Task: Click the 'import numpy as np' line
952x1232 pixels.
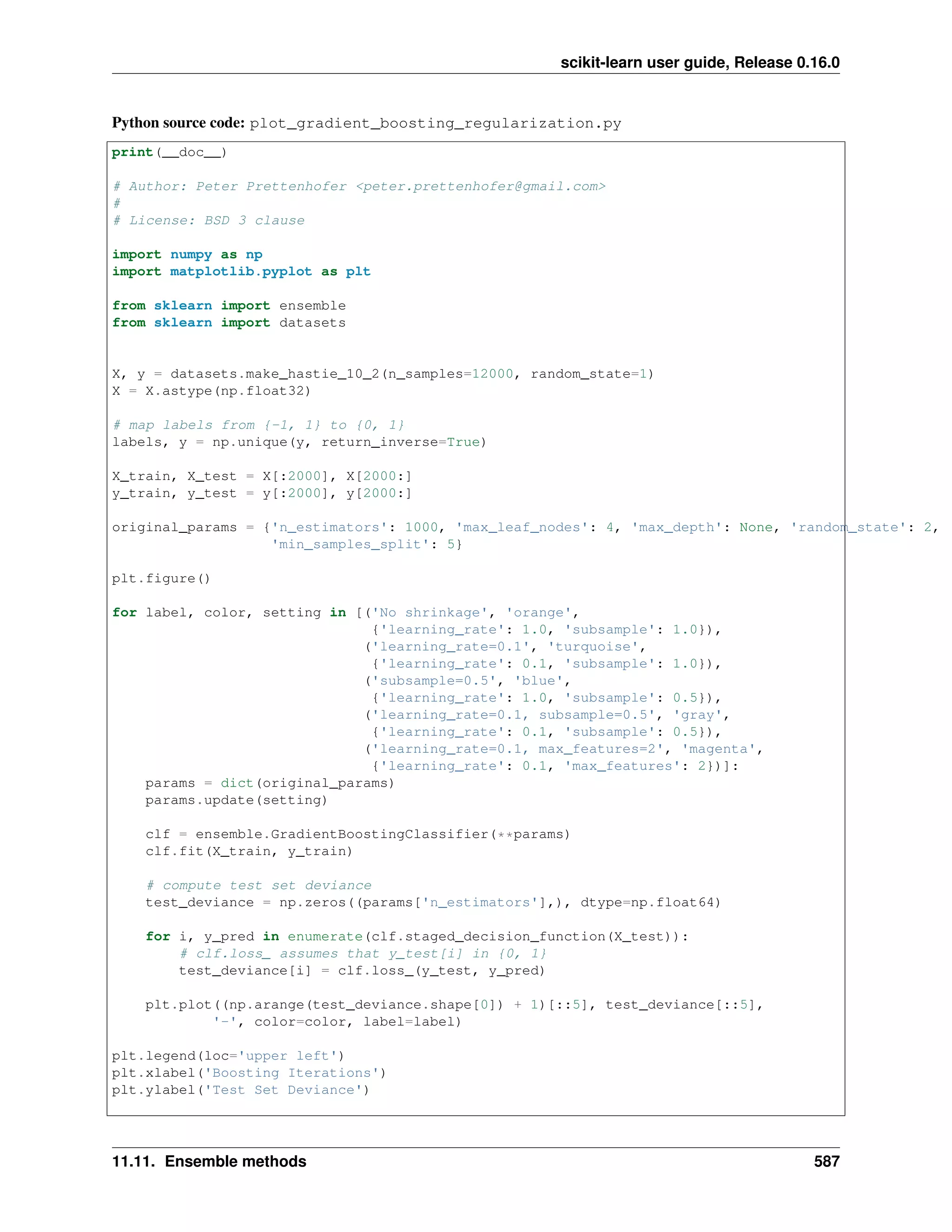Action: pyautogui.click(x=187, y=255)
